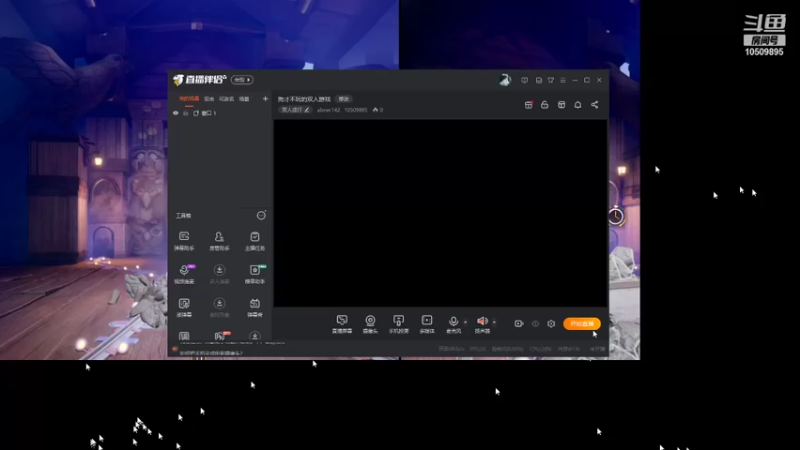Add a camera source (摄像头)
Image resolution: width=800 pixels, height=450 pixels.
coord(370,324)
